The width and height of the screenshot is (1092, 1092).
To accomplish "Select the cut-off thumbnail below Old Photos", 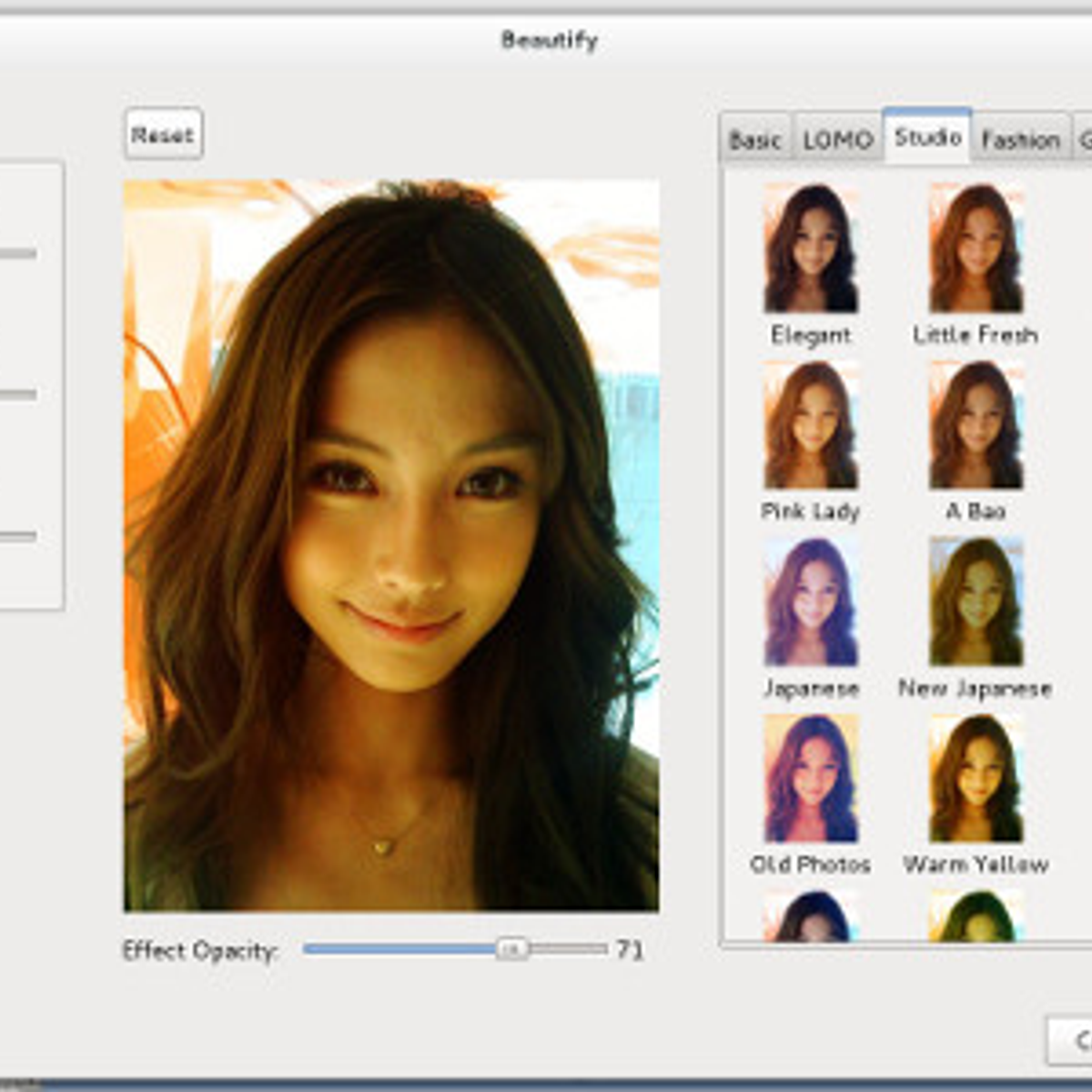I will point(811,917).
